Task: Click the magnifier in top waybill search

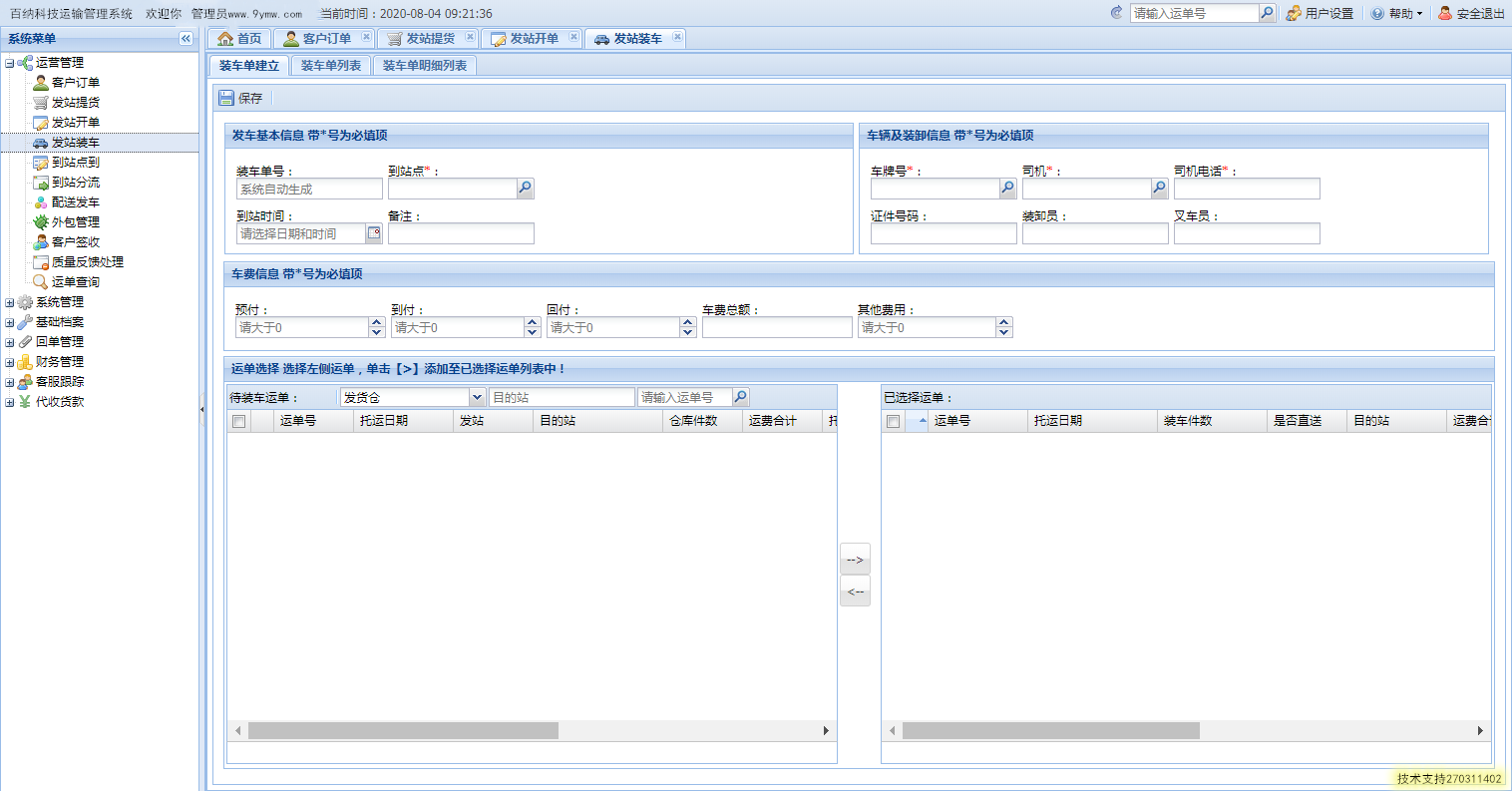Action: point(1267,13)
